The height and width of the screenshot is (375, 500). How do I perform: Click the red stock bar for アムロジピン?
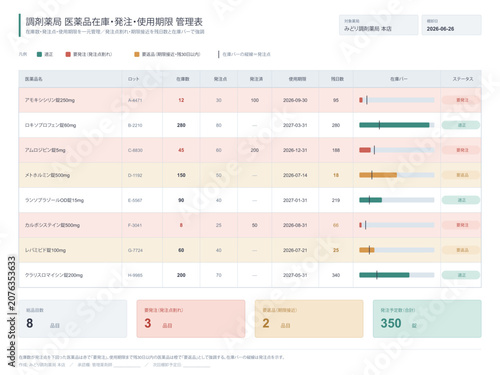[x=365, y=150]
